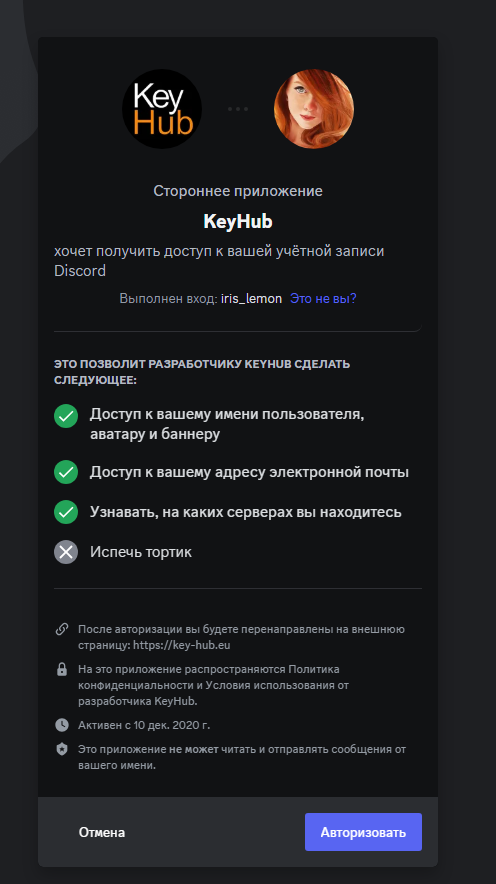Image resolution: width=496 pixels, height=884 pixels.
Task: Cancel with the Отмена button
Action: pos(102,832)
